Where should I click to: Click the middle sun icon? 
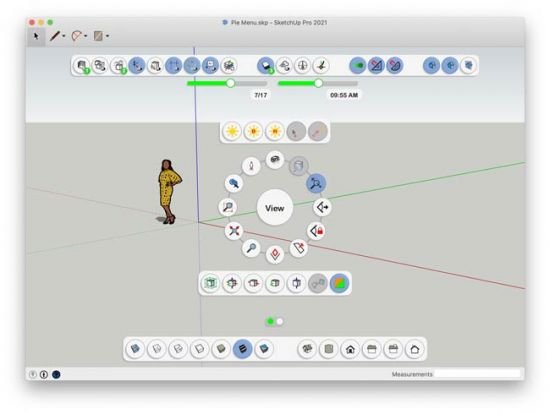253,132
